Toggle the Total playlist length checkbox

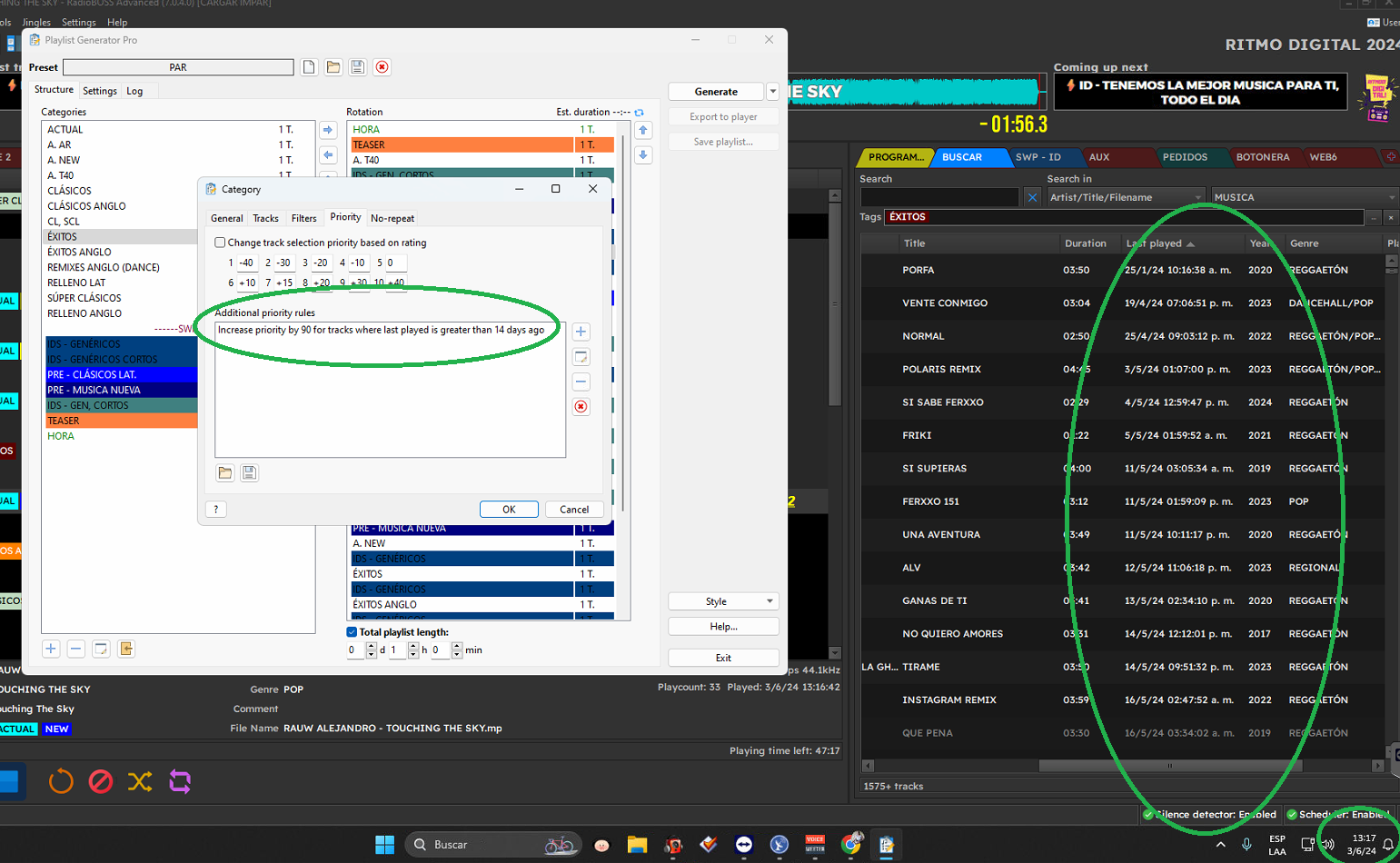[352, 632]
